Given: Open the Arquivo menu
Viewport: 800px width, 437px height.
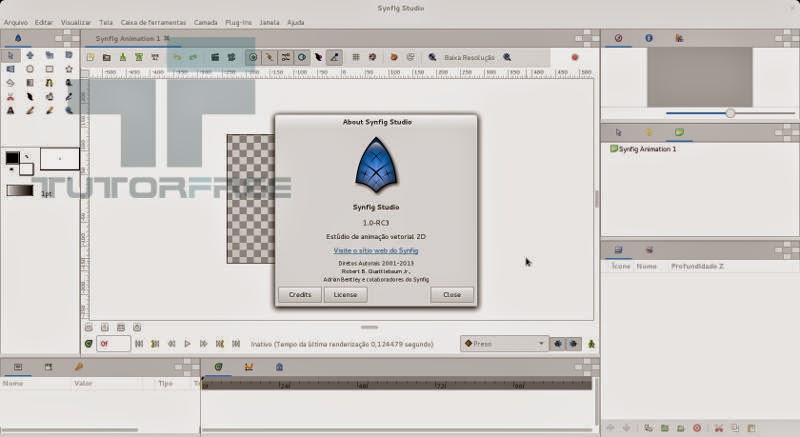Looking at the screenshot, I should (16, 22).
